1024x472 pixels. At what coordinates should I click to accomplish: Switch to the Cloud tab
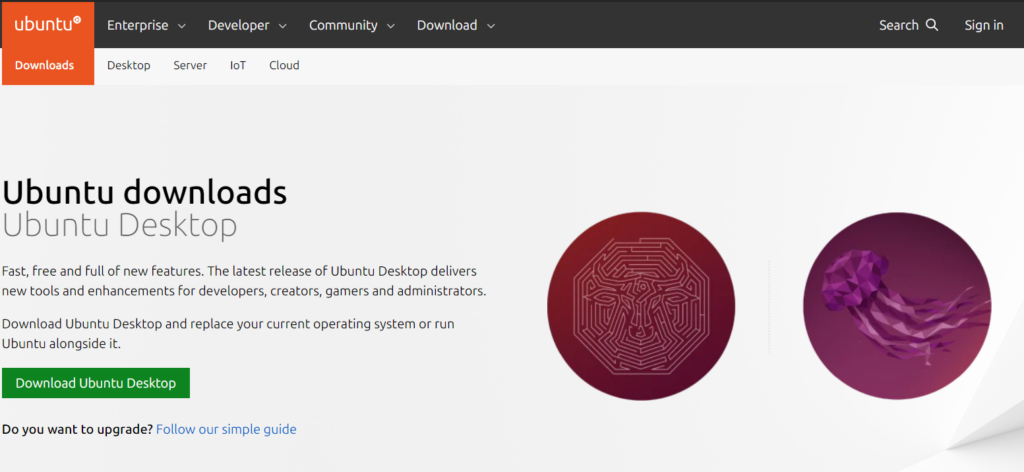pos(284,65)
